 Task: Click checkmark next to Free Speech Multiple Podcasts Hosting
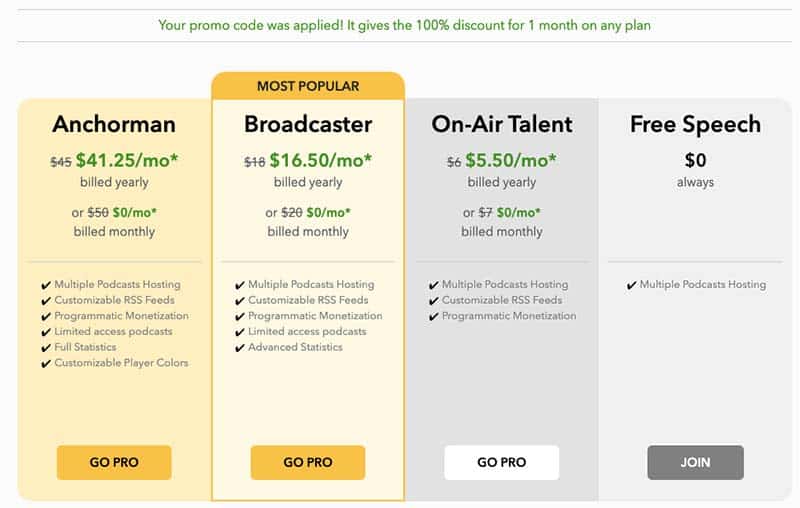click(632, 285)
